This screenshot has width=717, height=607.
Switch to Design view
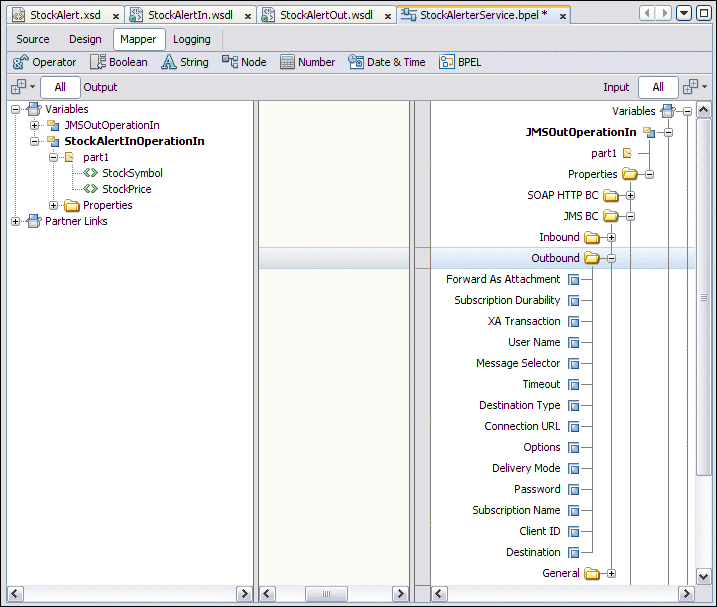coord(85,39)
